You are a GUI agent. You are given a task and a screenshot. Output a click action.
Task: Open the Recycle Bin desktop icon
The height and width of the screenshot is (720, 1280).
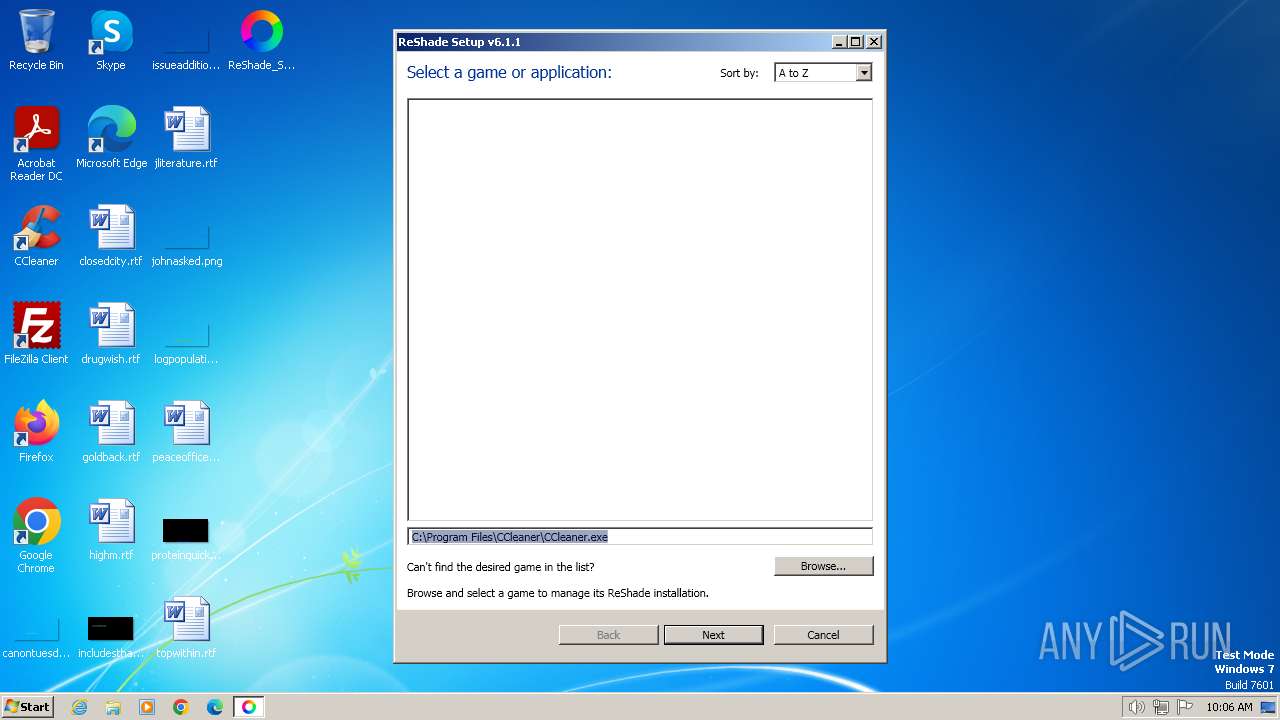pyautogui.click(x=36, y=40)
